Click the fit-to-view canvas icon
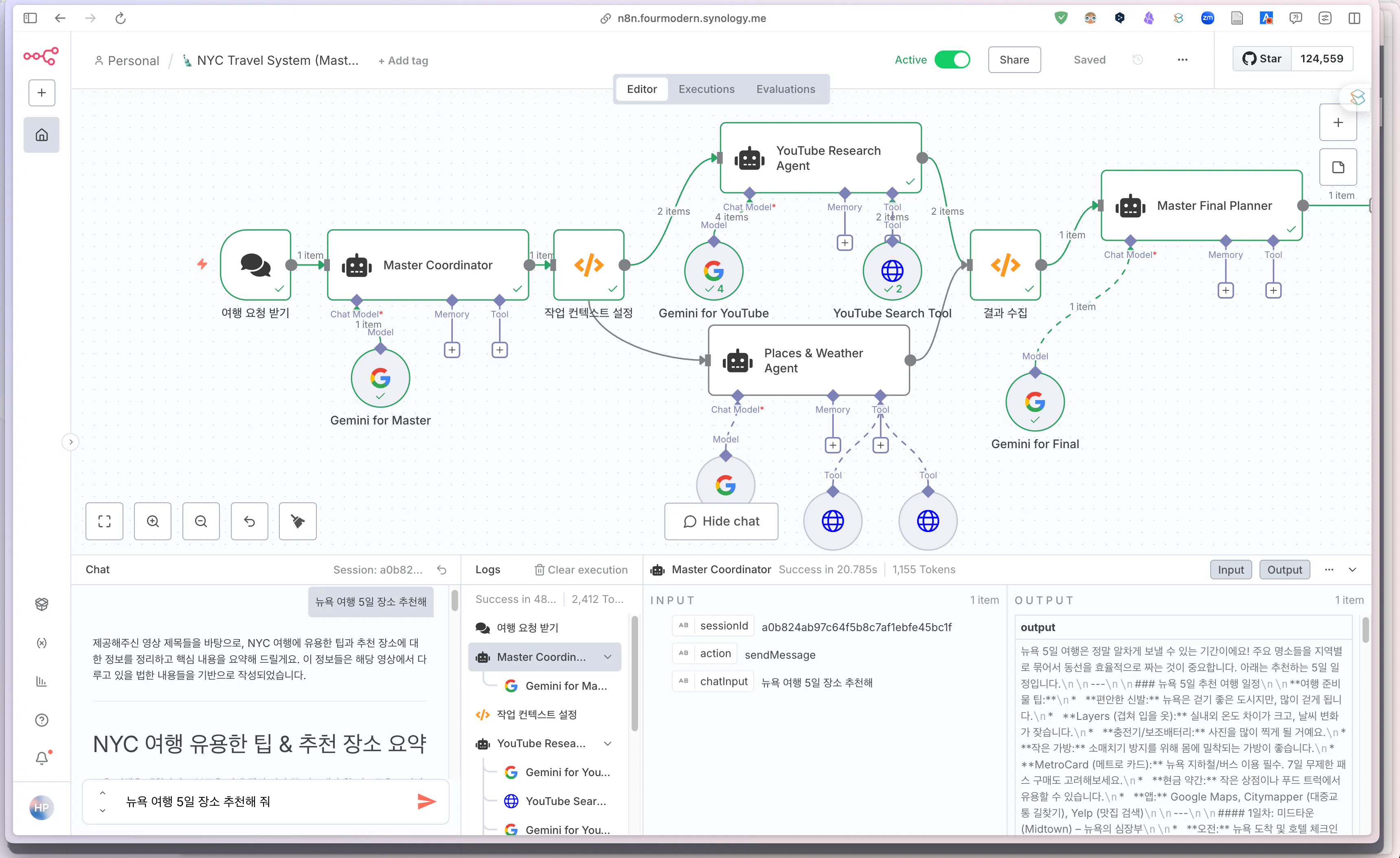Image resolution: width=1400 pixels, height=858 pixels. click(x=105, y=521)
